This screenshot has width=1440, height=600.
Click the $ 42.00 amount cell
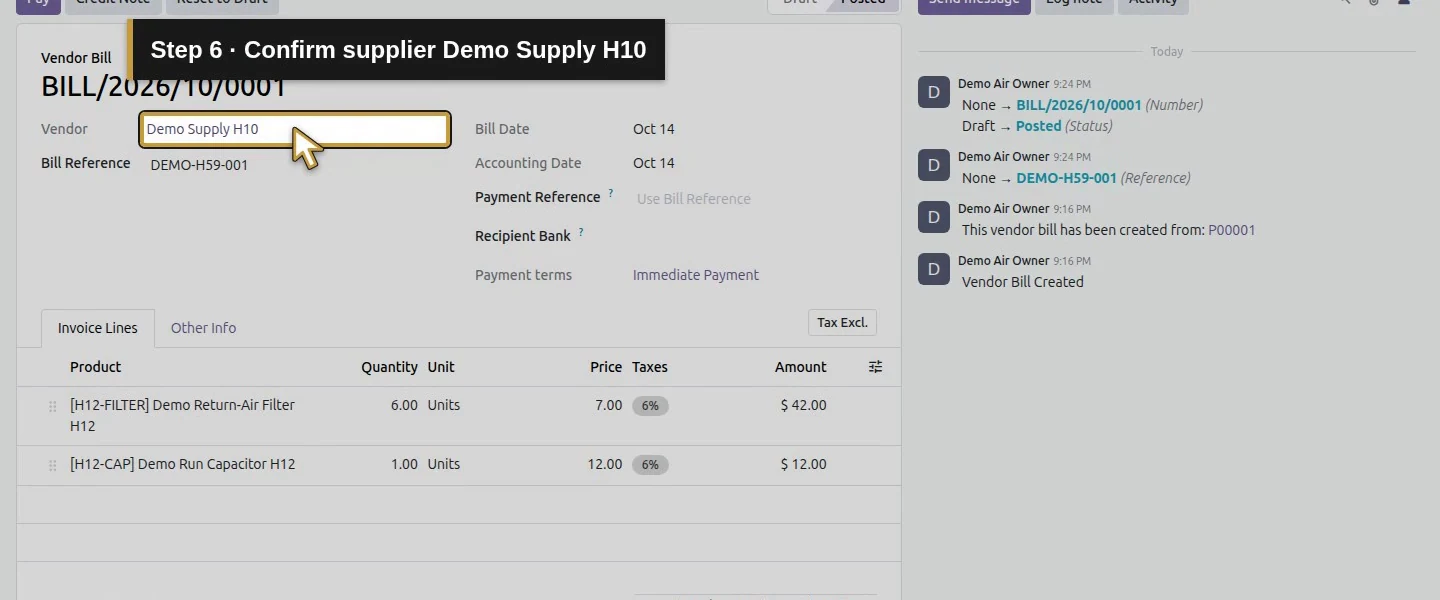click(804, 405)
